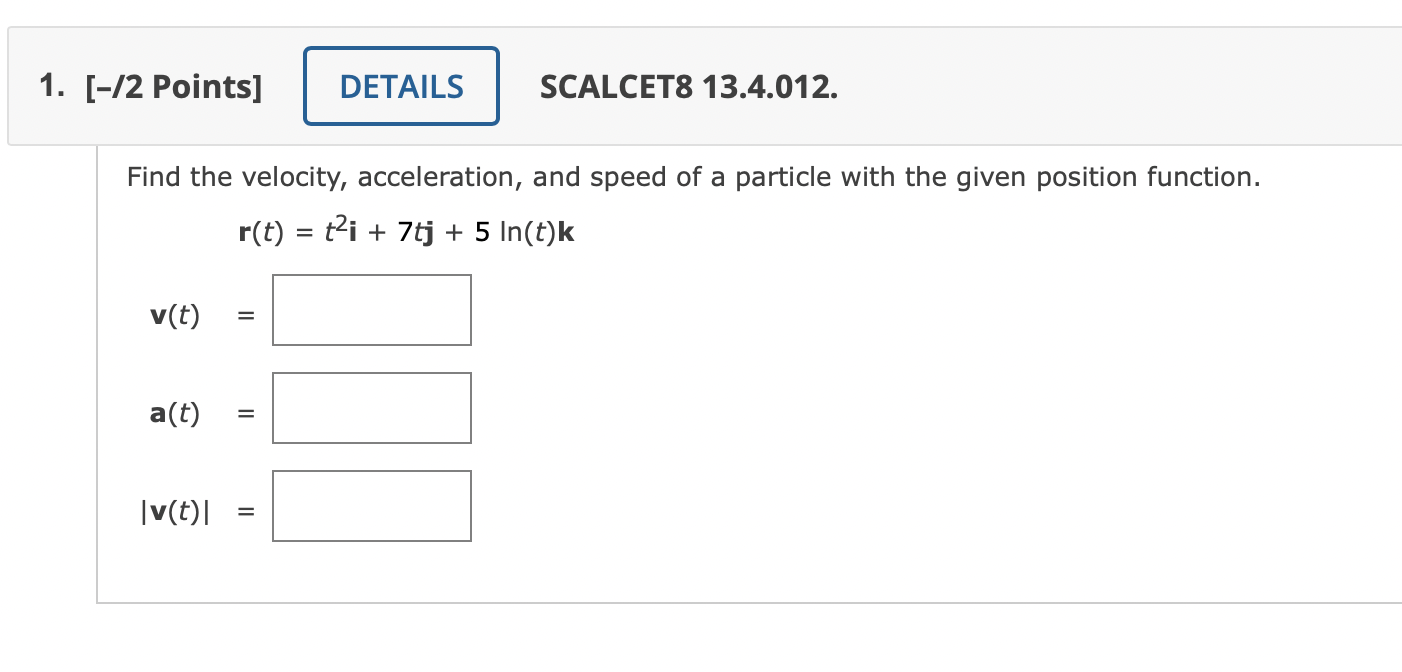Select the question number 1 label

[x=47, y=86]
